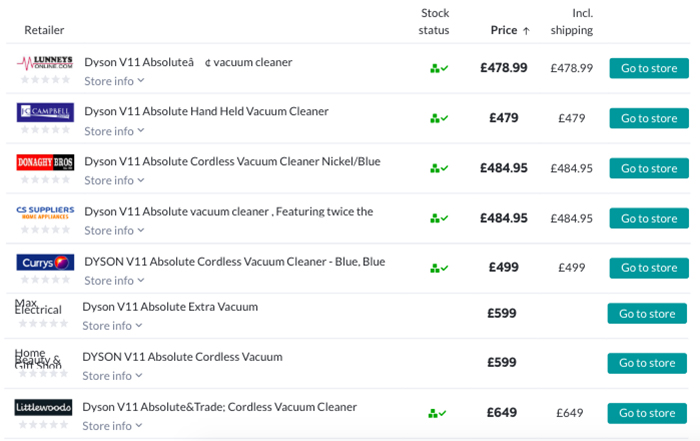Open Dyson V11 Absolute Hand Held Vacuum Cleaner link

(x=206, y=111)
